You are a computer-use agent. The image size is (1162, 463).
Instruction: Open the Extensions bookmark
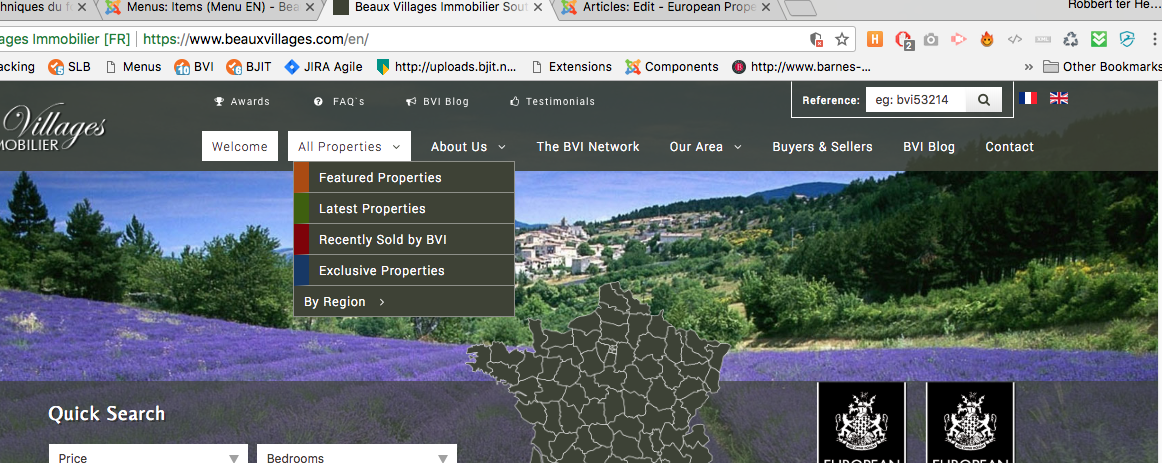pyautogui.click(x=571, y=67)
